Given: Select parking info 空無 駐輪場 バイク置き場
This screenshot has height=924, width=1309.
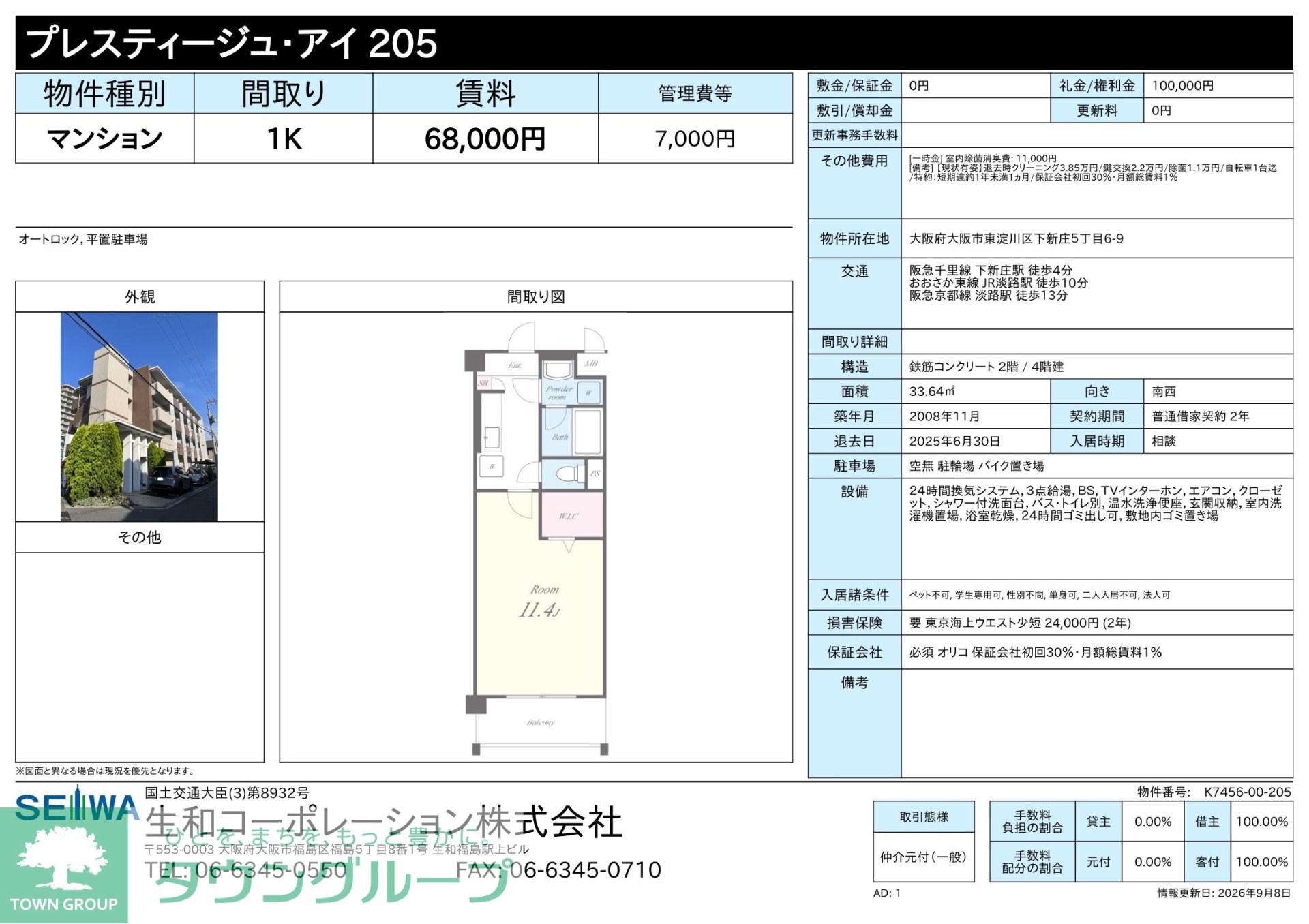Looking at the screenshot, I should [x=976, y=466].
